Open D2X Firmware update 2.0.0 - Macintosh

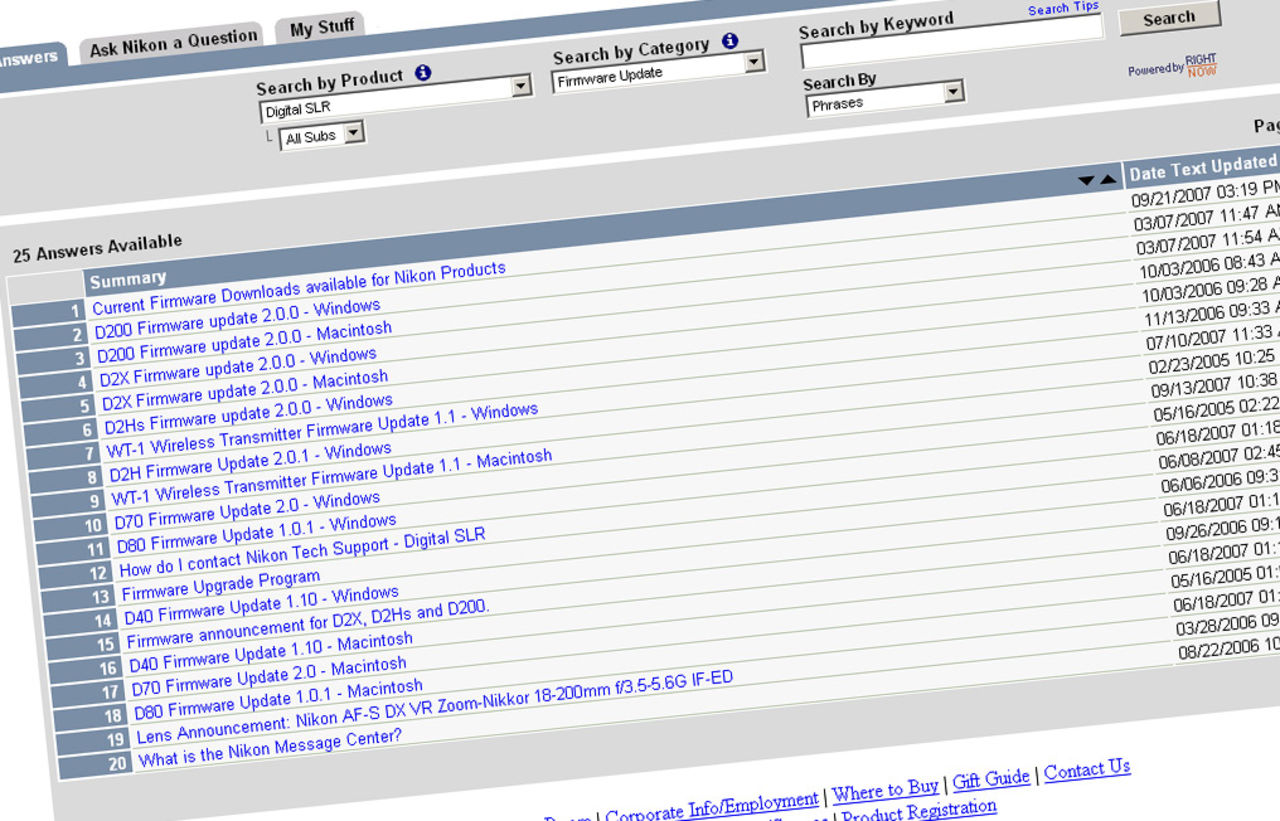pyautogui.click(x=245, y=391)
